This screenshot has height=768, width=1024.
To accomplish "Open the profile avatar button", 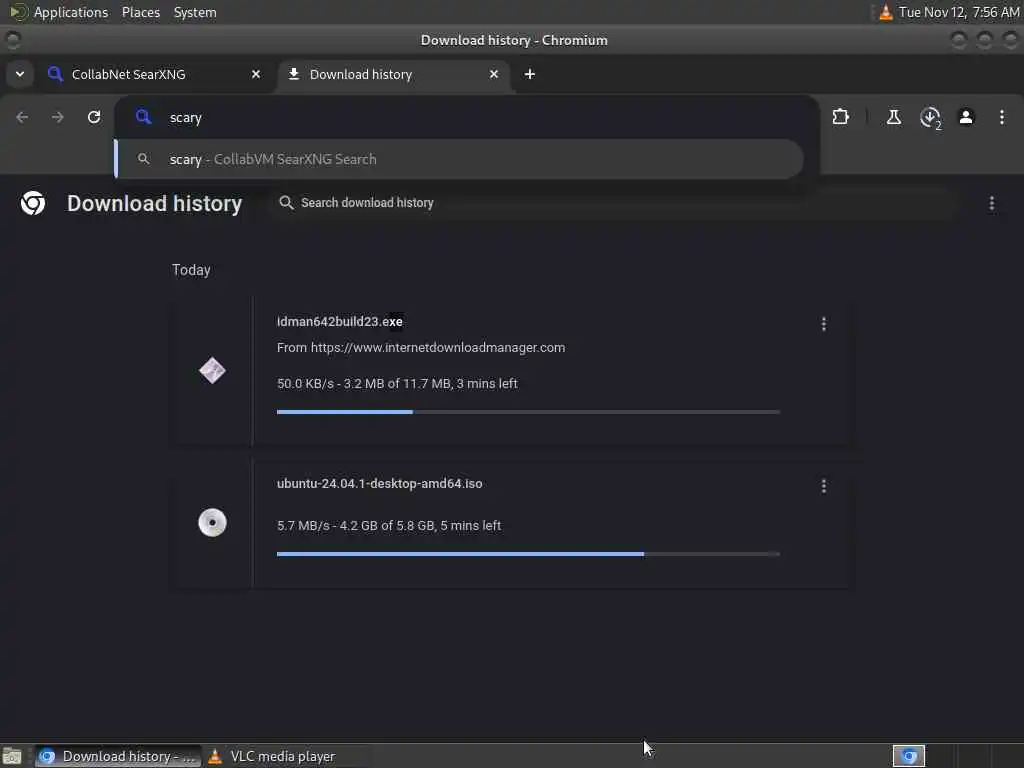I will [966, 118].
